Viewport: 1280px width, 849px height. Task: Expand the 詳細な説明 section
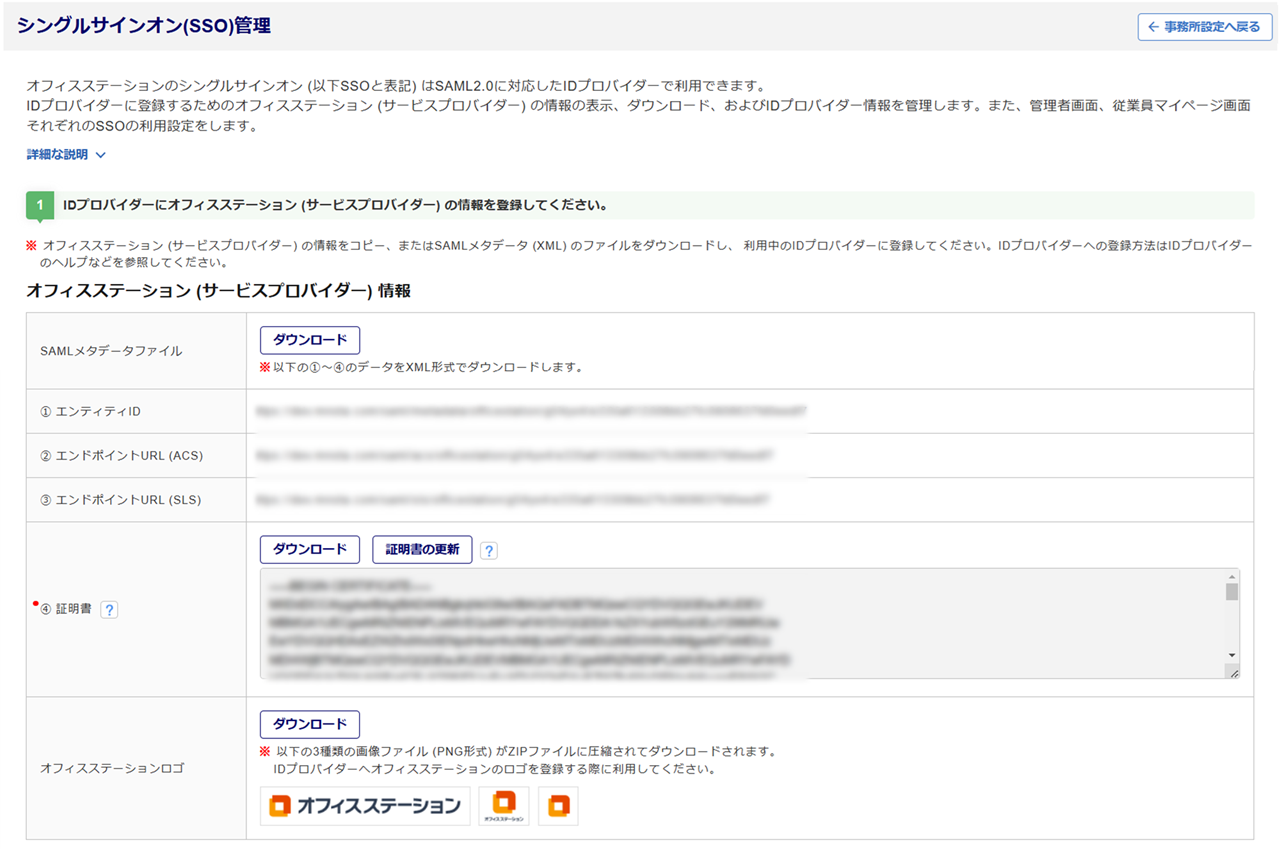pyautogui.click(x=66, y=155)
